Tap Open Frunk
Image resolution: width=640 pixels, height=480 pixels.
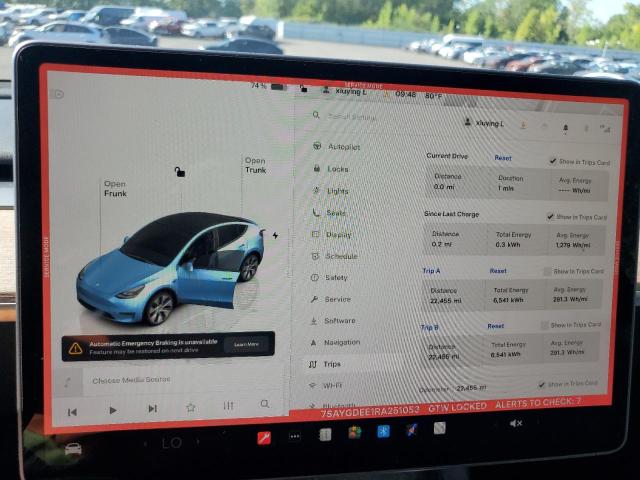tap(115, 189)
